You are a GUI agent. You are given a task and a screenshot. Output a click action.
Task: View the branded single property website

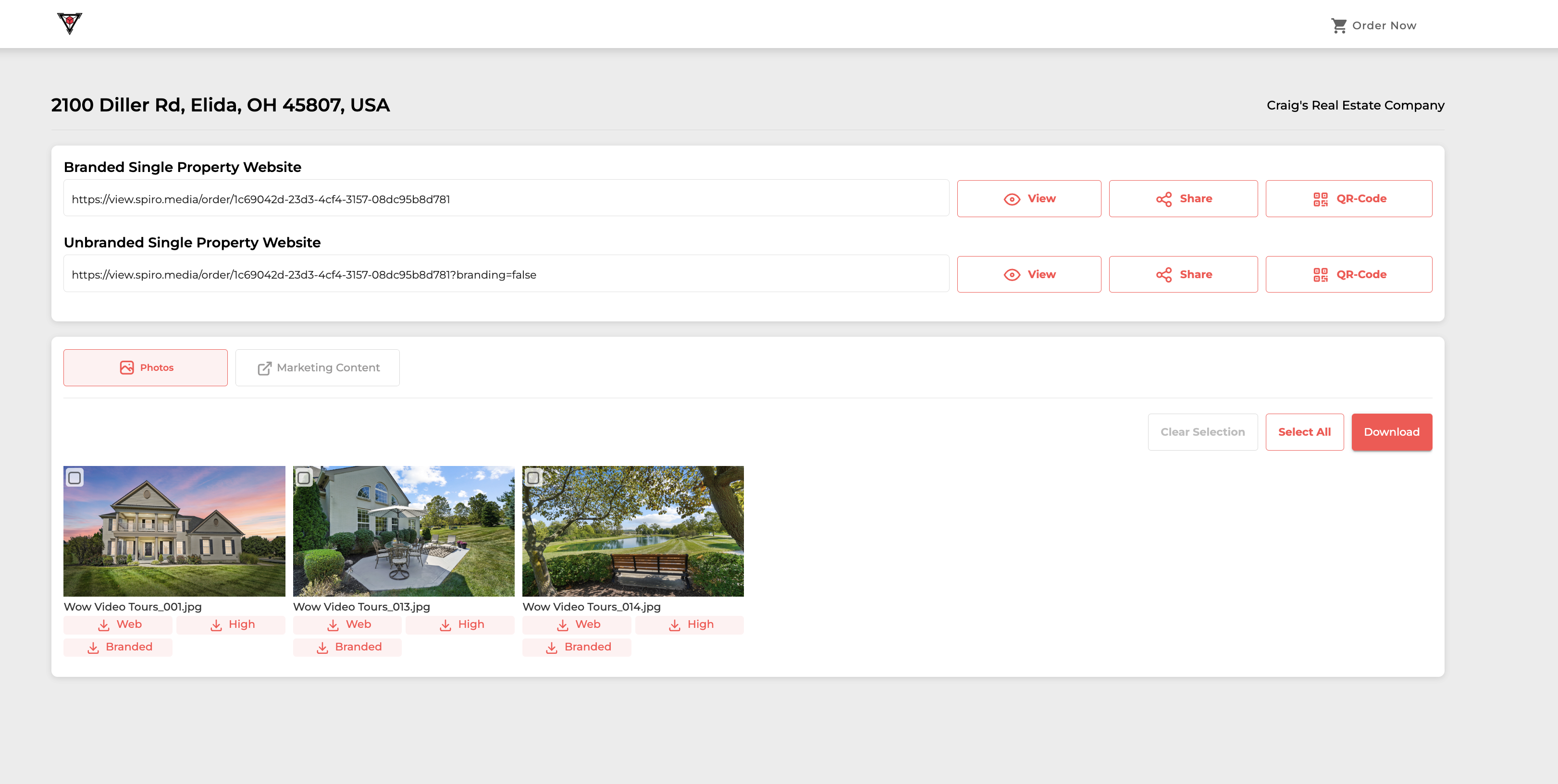pyautogui.click(x=1029, y=198)
